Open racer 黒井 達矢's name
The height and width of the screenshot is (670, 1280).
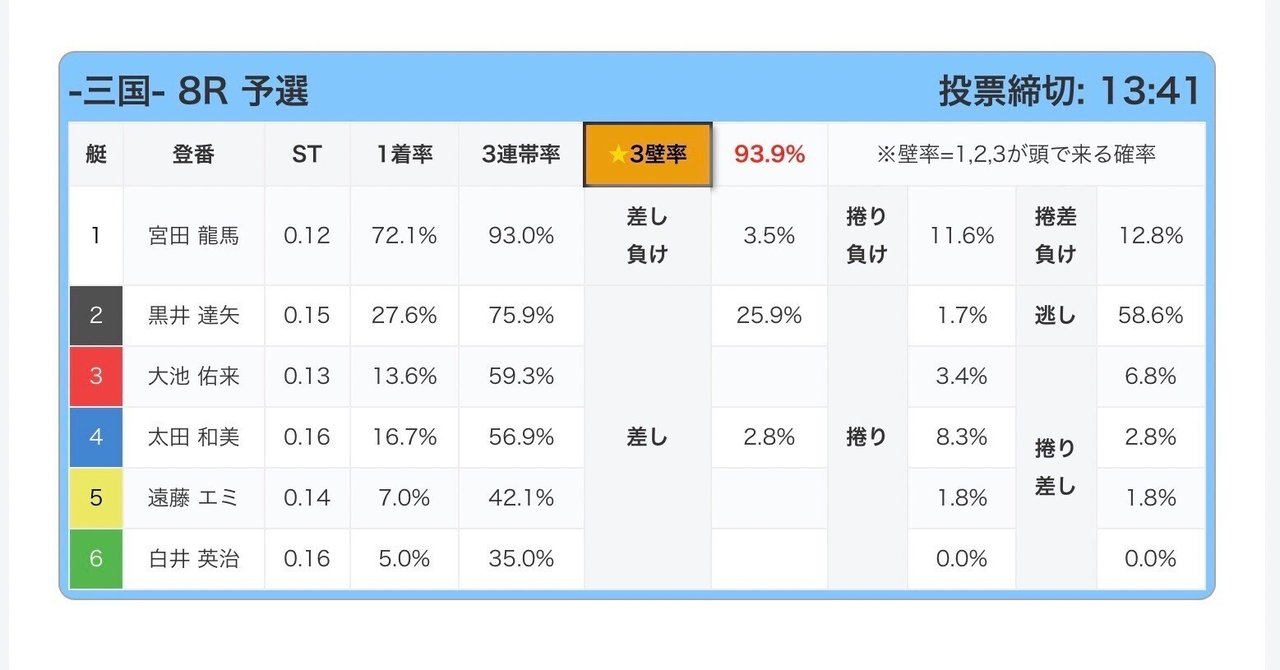point(193,316)
